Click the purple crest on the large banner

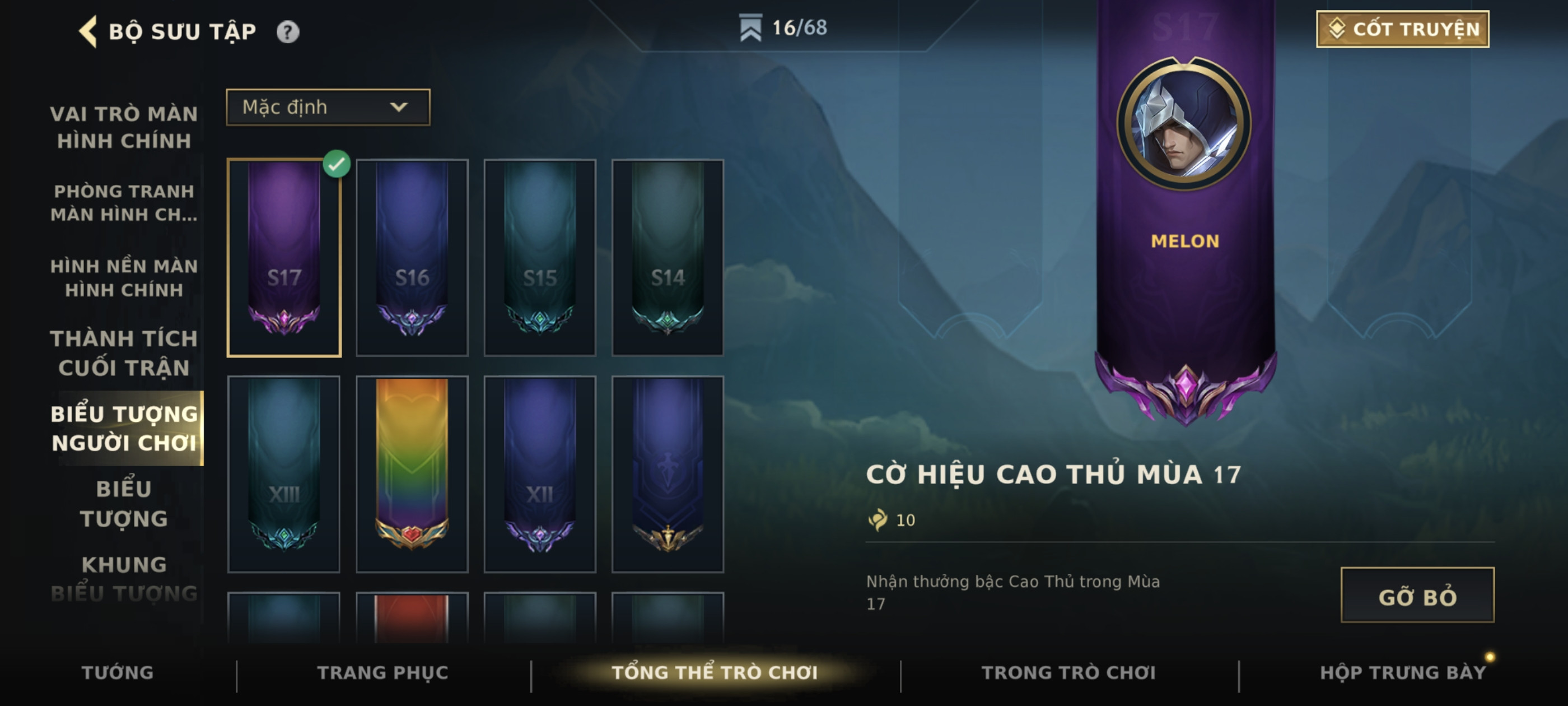[x=1185, y=390]
